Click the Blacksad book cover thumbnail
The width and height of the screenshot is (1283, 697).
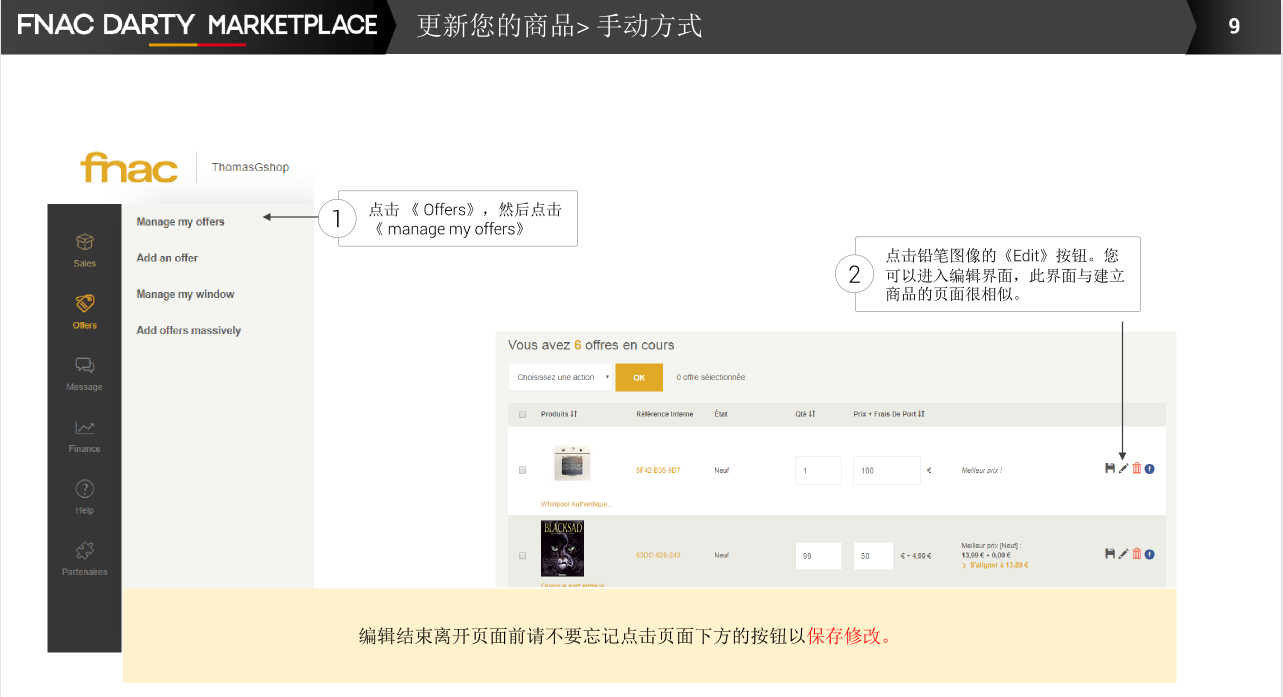(x=562, y=548)
